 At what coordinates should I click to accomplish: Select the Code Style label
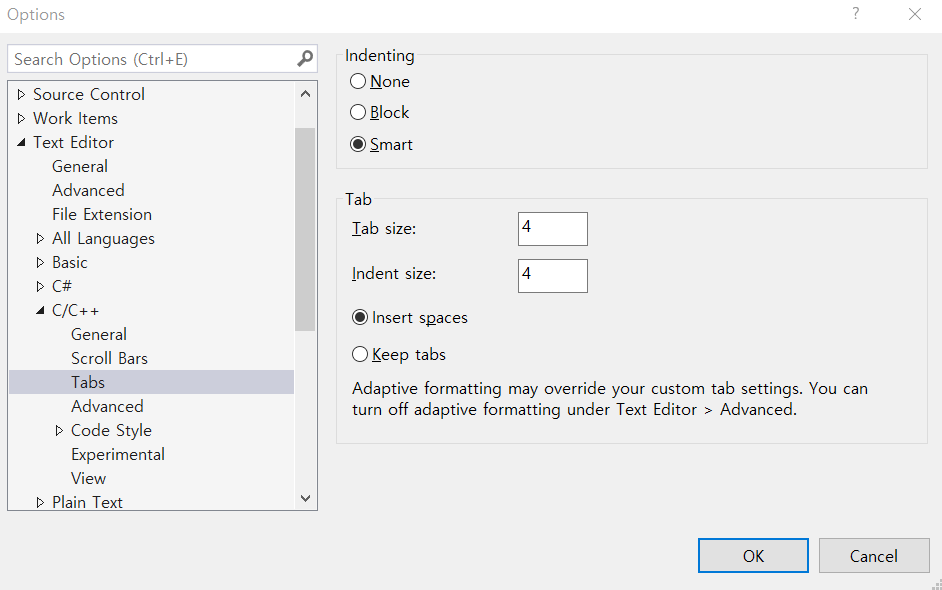tap(111, 430)
